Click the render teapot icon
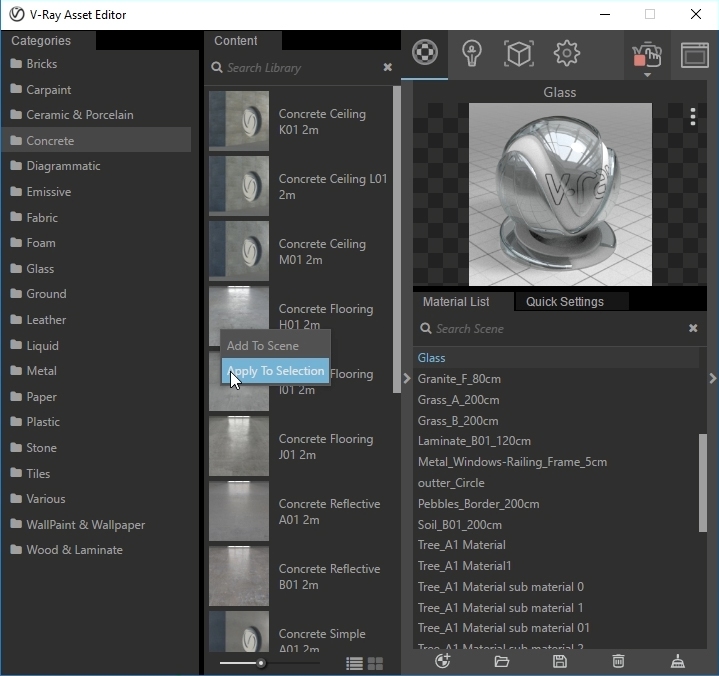 click(647, 53)
